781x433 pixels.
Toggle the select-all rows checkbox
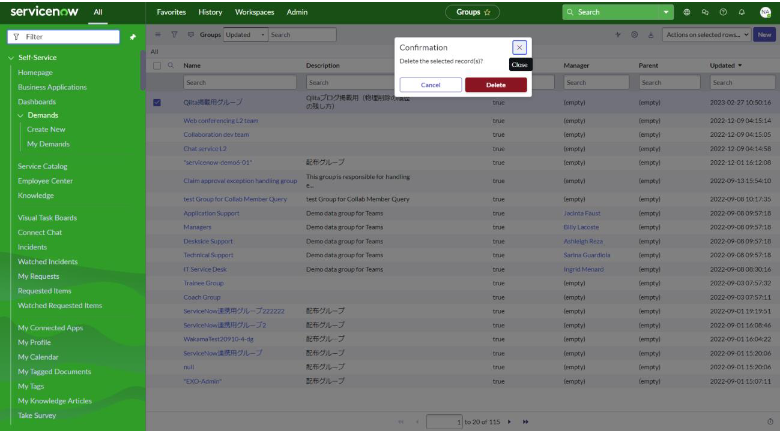157,66
